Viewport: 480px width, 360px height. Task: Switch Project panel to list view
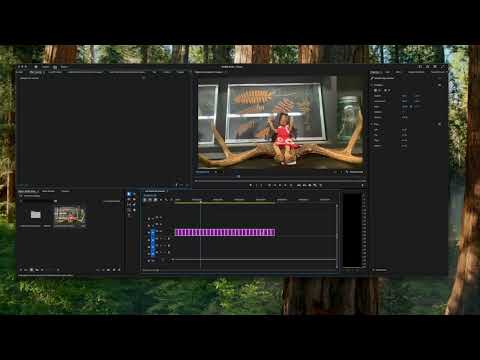coord(25,270)
